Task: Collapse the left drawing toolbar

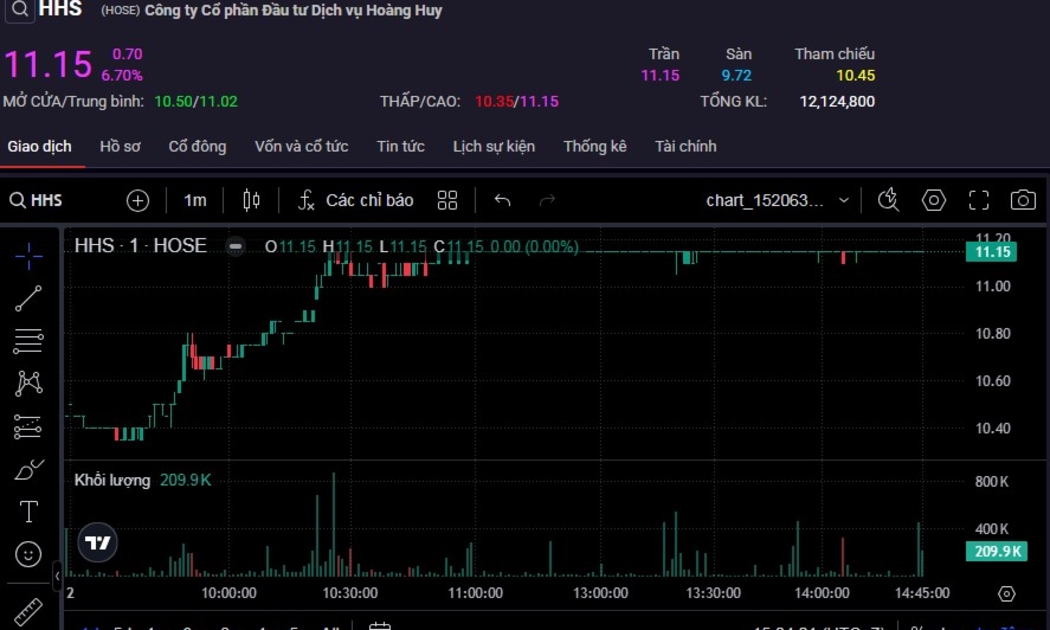Action: 57,576
